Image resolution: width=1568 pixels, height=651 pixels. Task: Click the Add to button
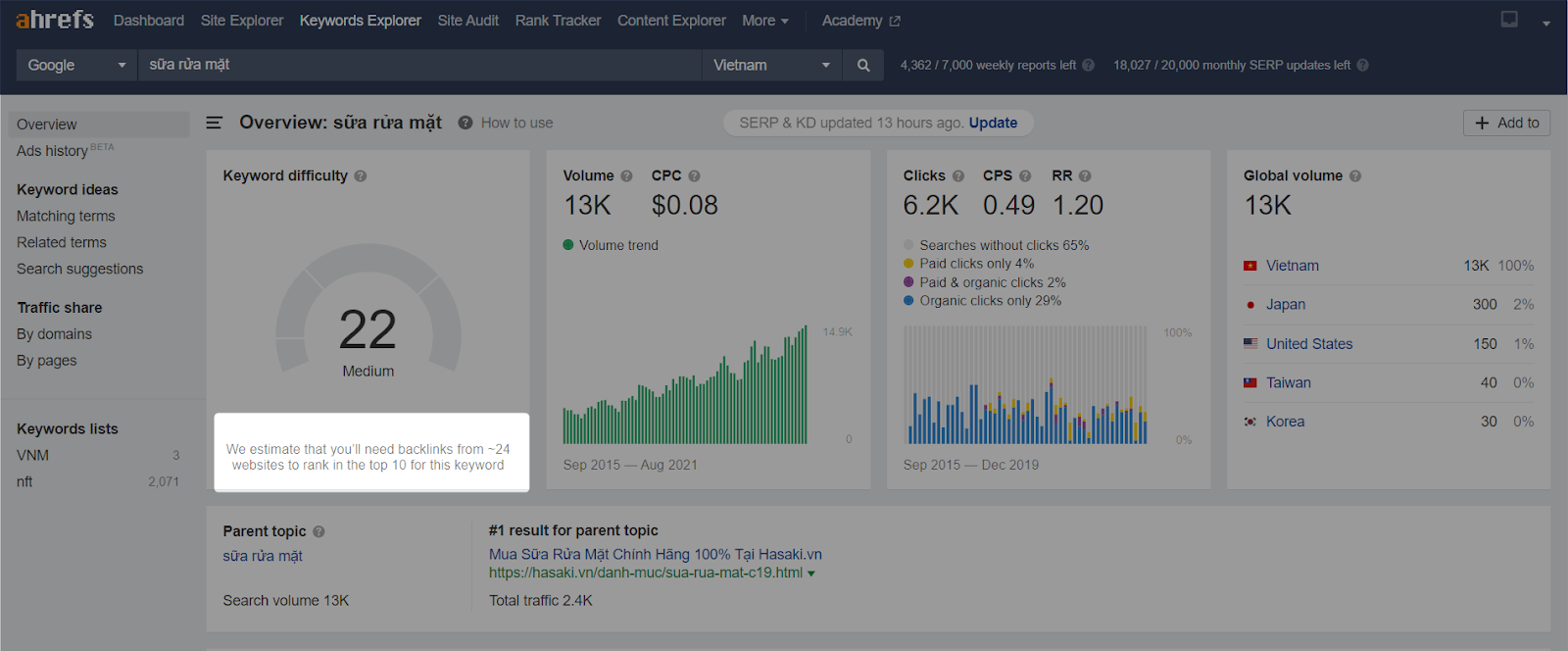(1507, 123)
